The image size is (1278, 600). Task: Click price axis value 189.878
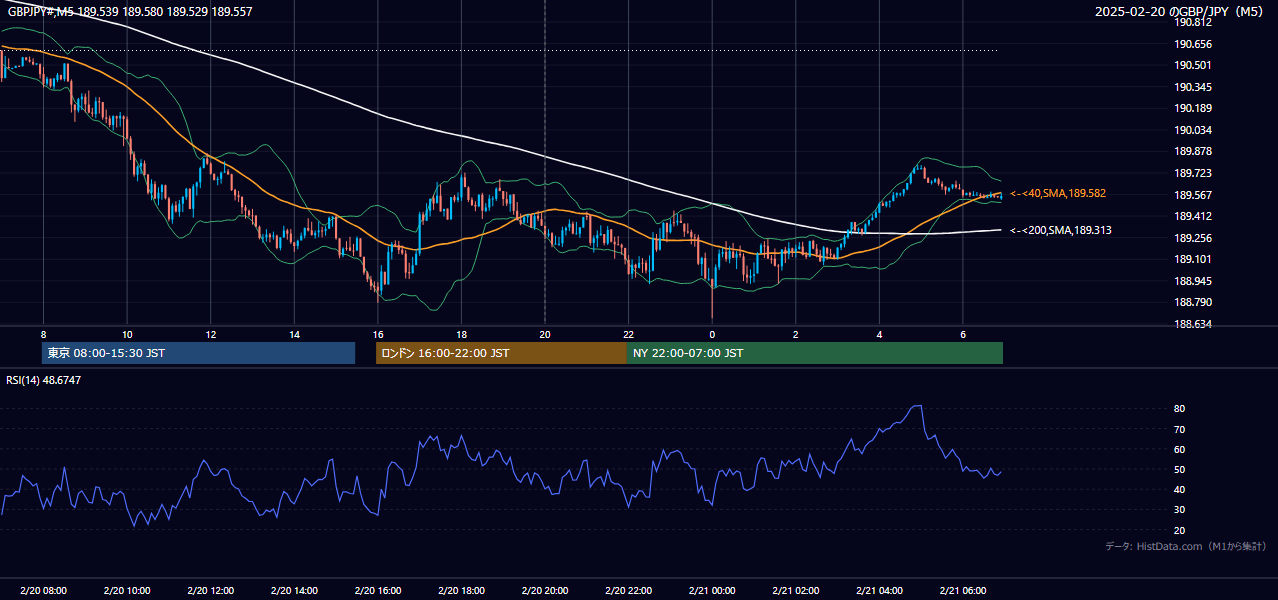coord(1193,151)
